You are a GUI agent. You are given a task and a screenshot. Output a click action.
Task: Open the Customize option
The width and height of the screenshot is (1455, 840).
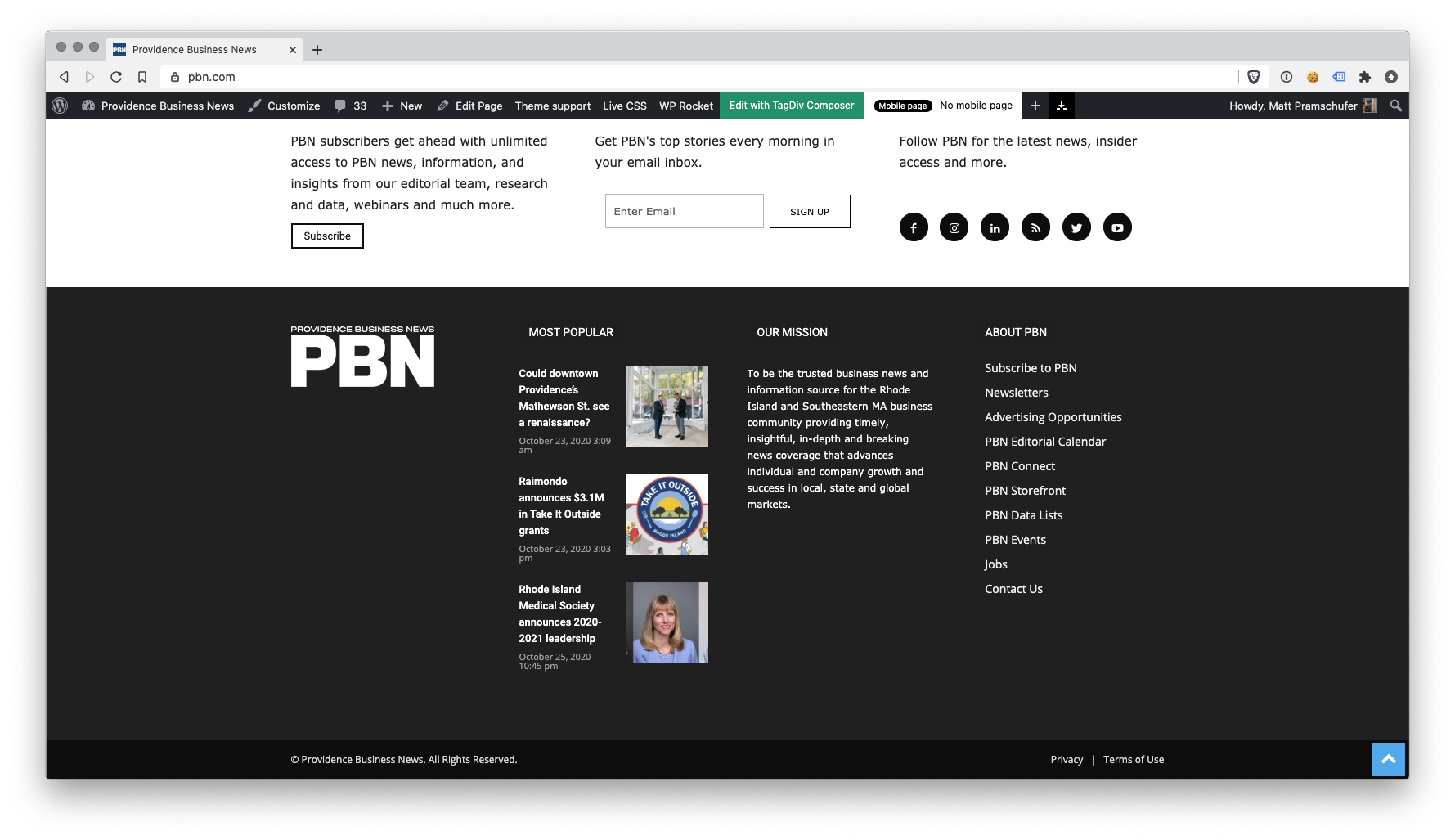(x=285, y=106)
